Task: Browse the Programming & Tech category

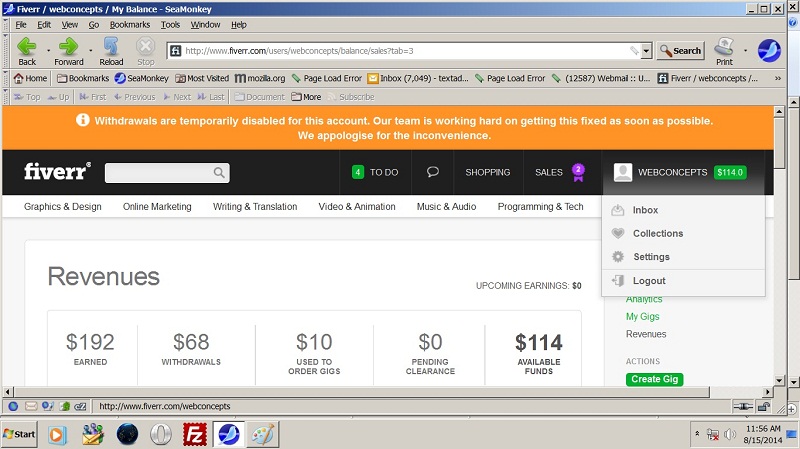Action: (x=540, y=207)
